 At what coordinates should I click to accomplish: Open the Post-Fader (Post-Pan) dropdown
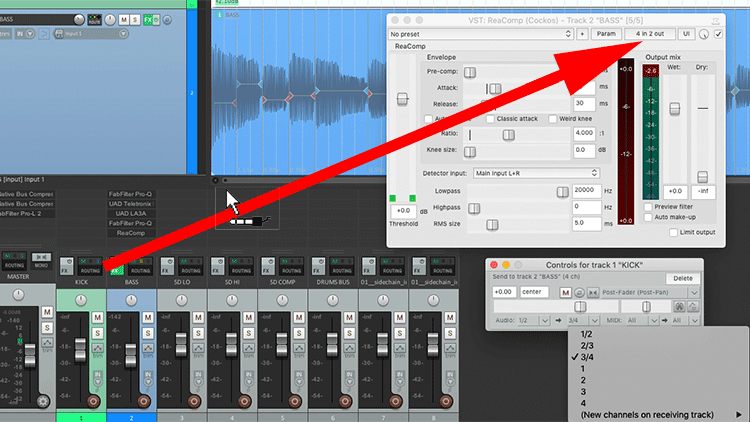(x=650, y=292)
